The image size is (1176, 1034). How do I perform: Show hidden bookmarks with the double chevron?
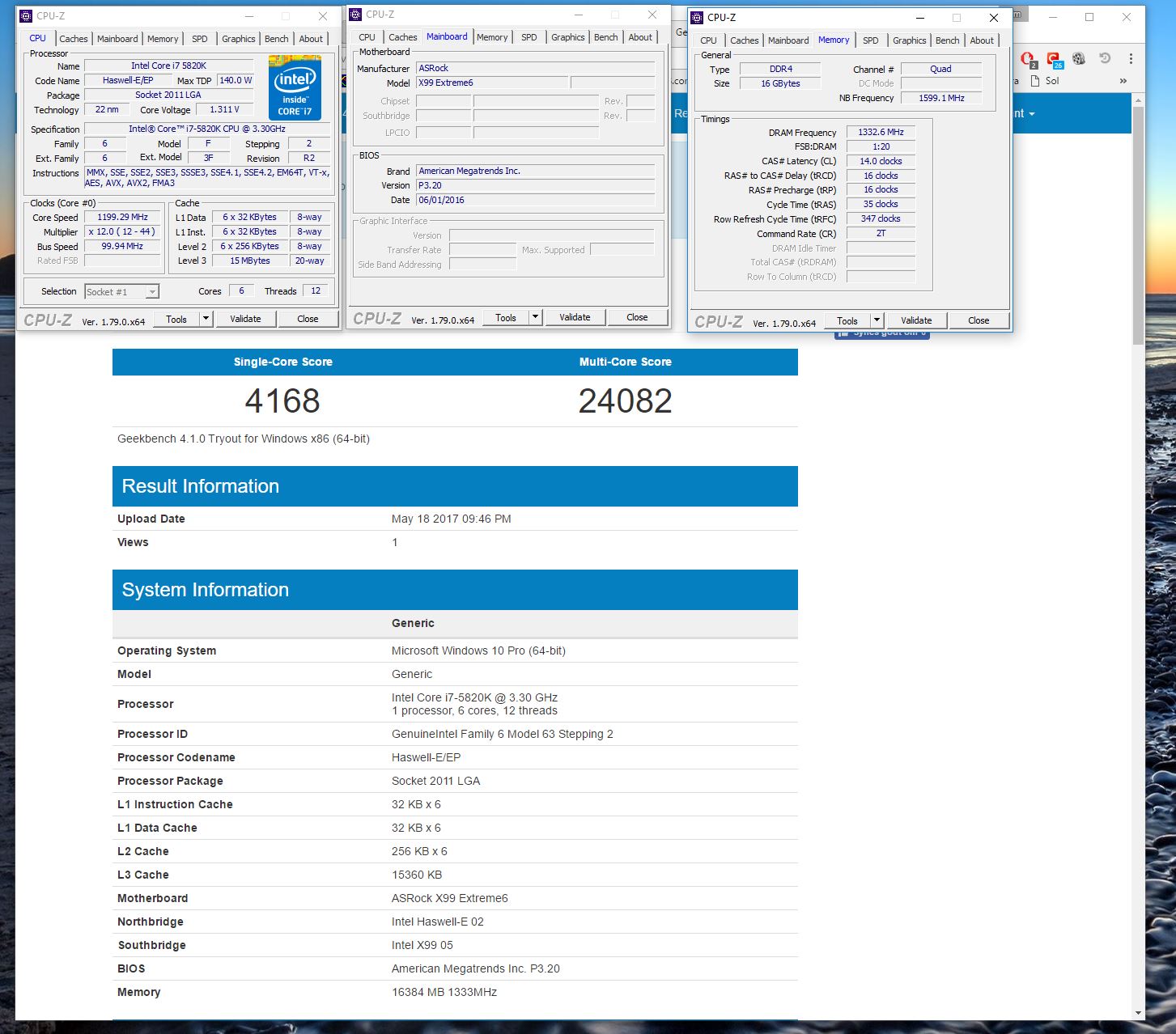1123,81
